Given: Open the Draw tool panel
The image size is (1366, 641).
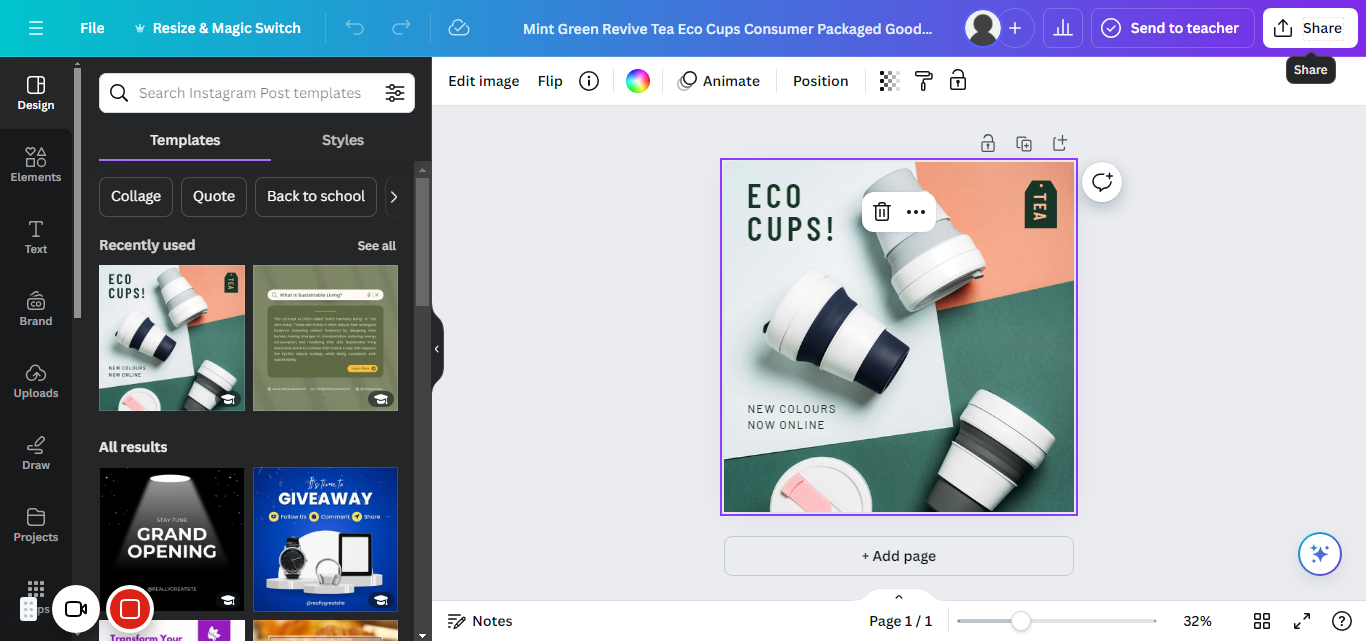Looking at the screenshot, I should [36, 452].
